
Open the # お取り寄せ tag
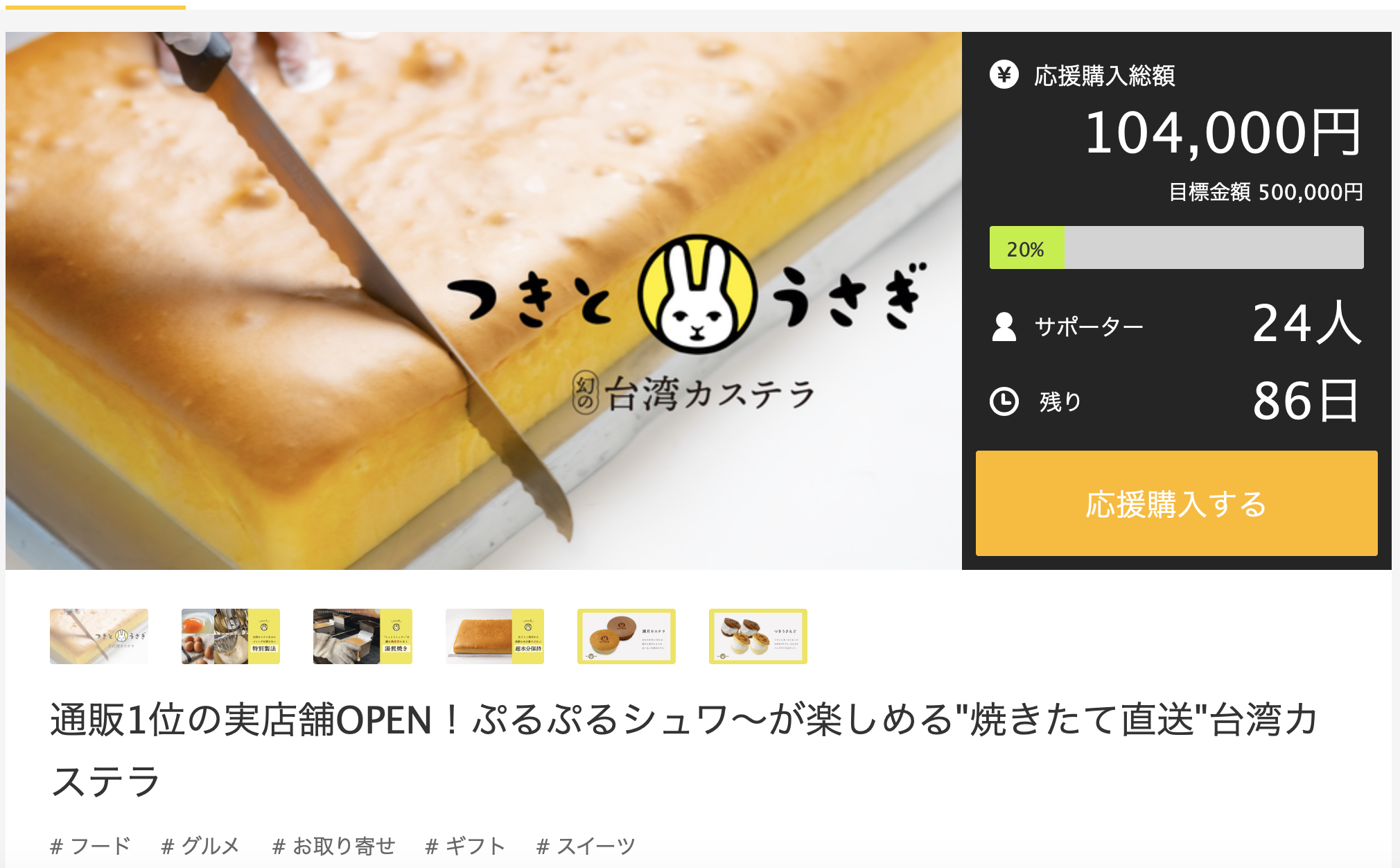(x=333, y=846)
